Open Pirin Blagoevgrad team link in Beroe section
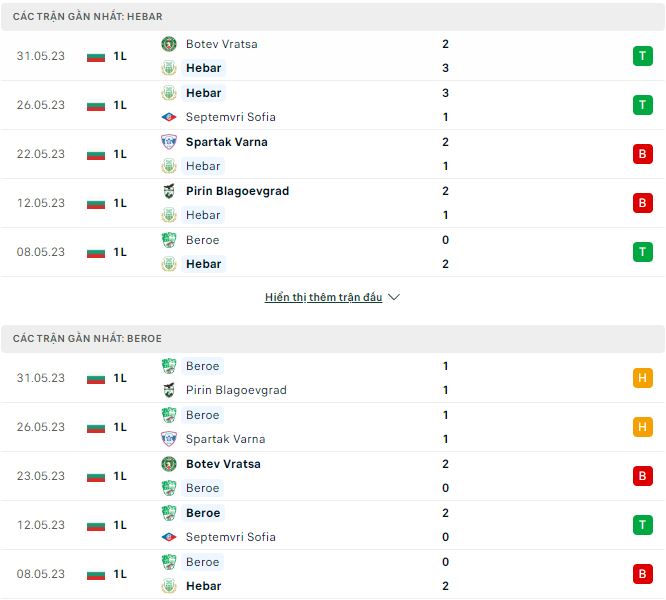 point(236,390)
